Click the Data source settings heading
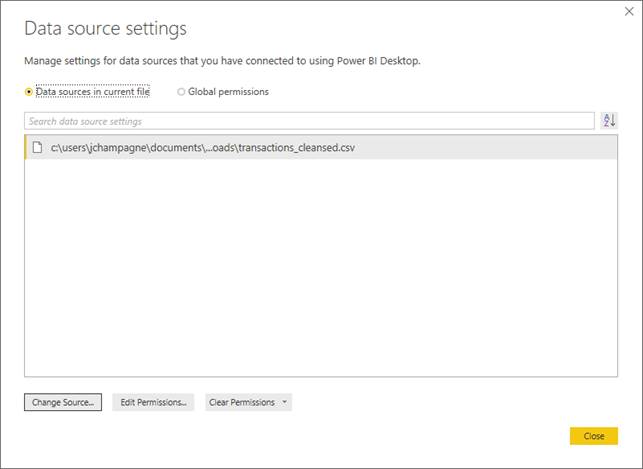 tap(105, 29)
